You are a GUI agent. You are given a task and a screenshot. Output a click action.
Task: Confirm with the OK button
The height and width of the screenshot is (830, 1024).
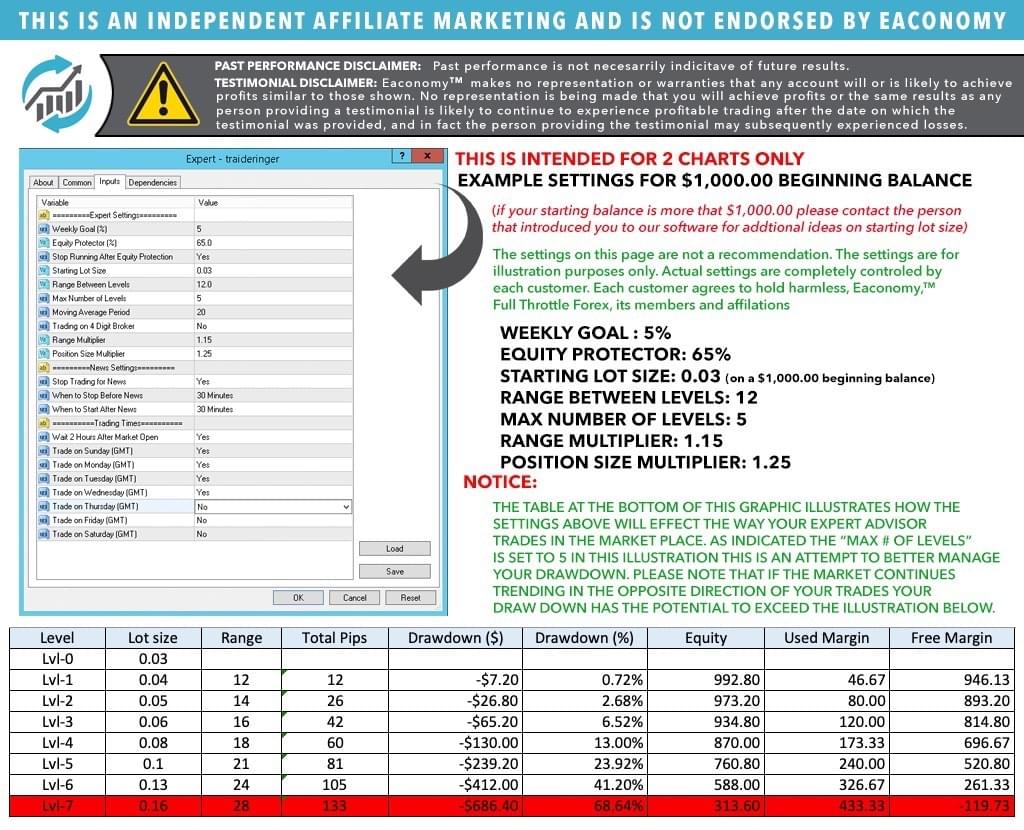pos(298,598)
